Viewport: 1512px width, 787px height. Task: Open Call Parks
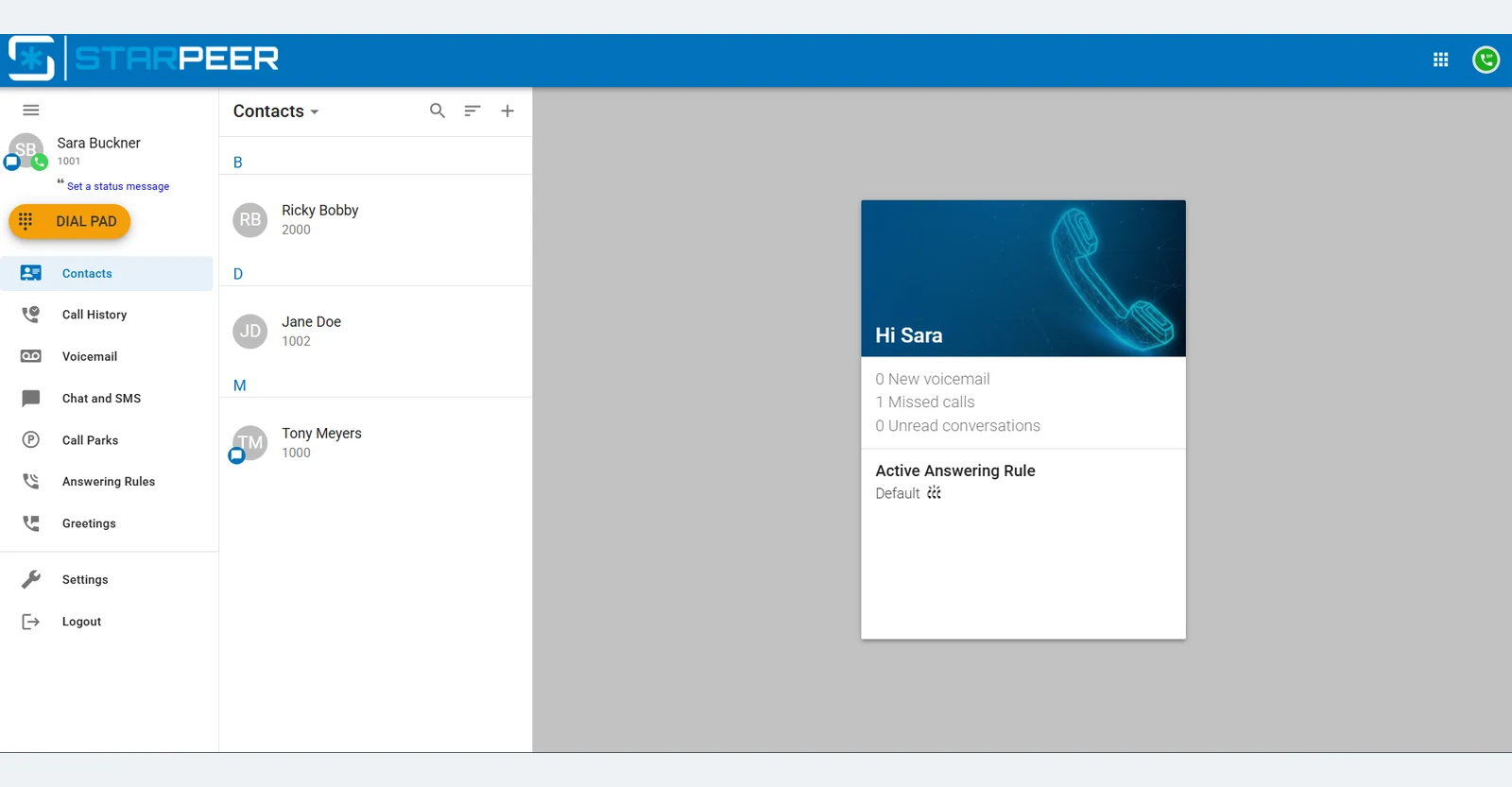tap(107, 439)
